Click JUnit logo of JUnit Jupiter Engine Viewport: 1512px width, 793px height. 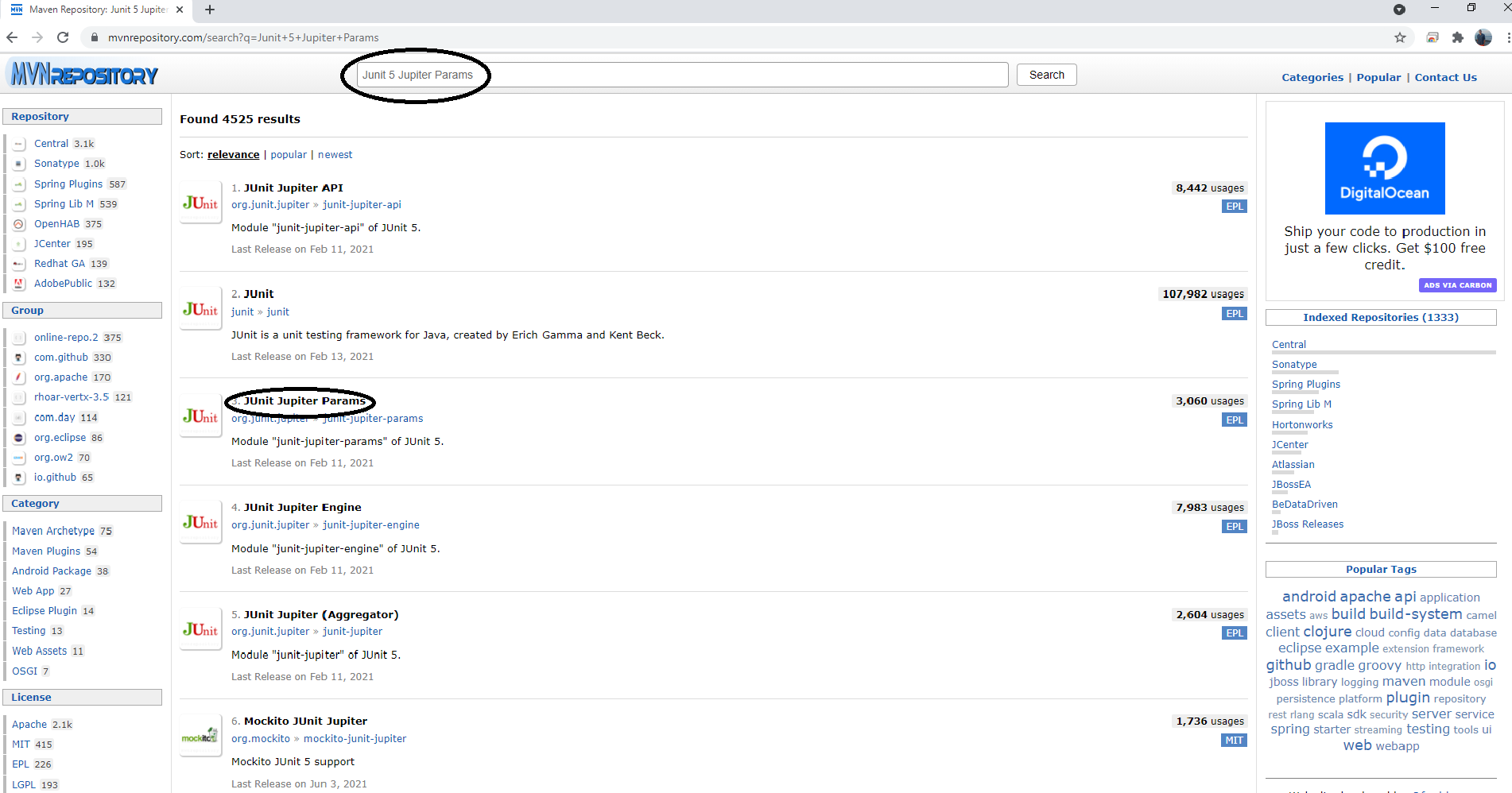point(200,522)
